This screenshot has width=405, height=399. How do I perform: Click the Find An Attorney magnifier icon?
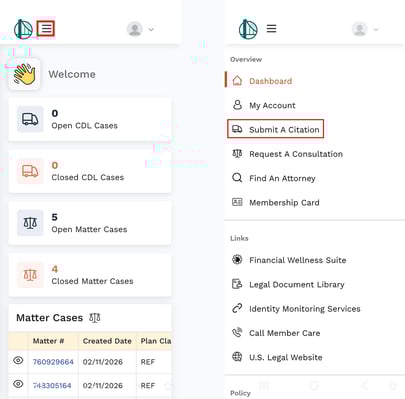point(237,178)
